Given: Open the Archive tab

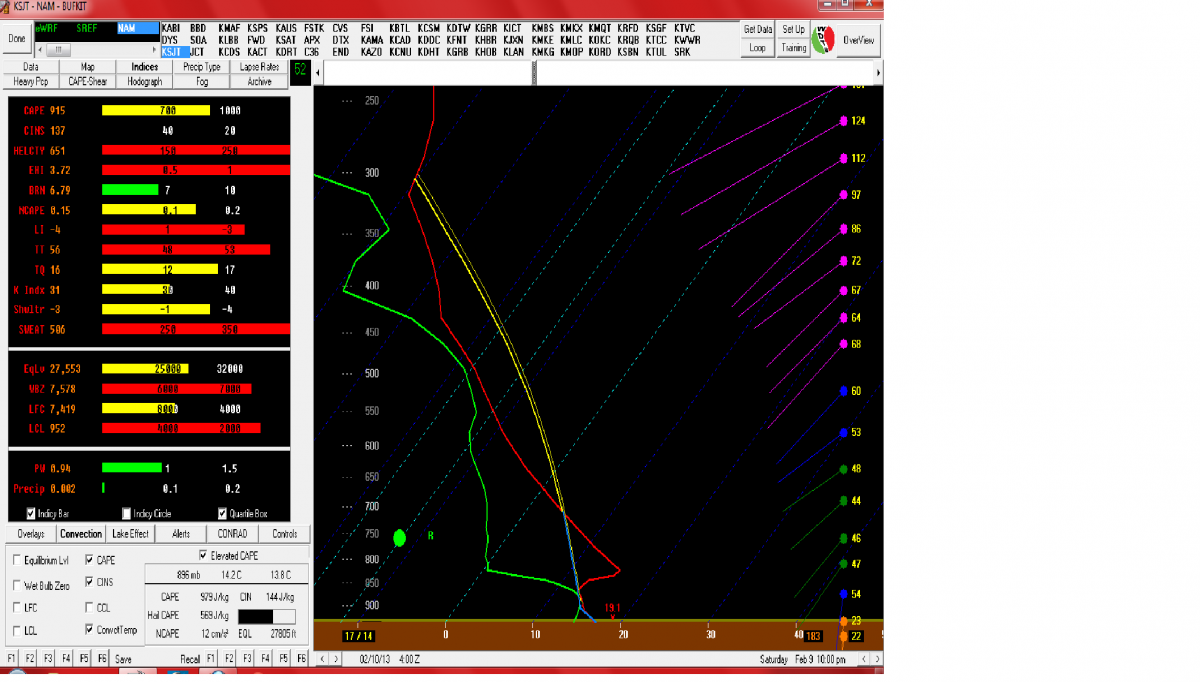Looking at the screenshot, I should pos(259,81).
